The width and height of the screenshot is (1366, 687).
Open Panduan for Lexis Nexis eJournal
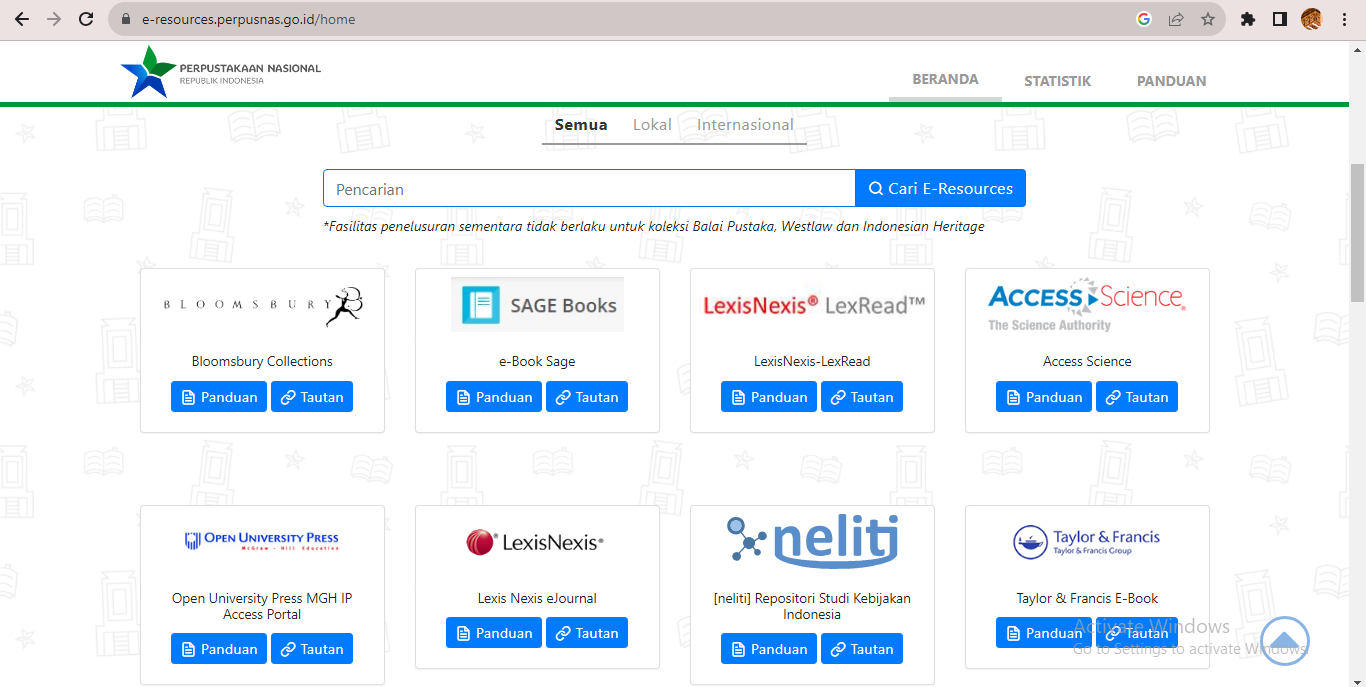point(494,633)
